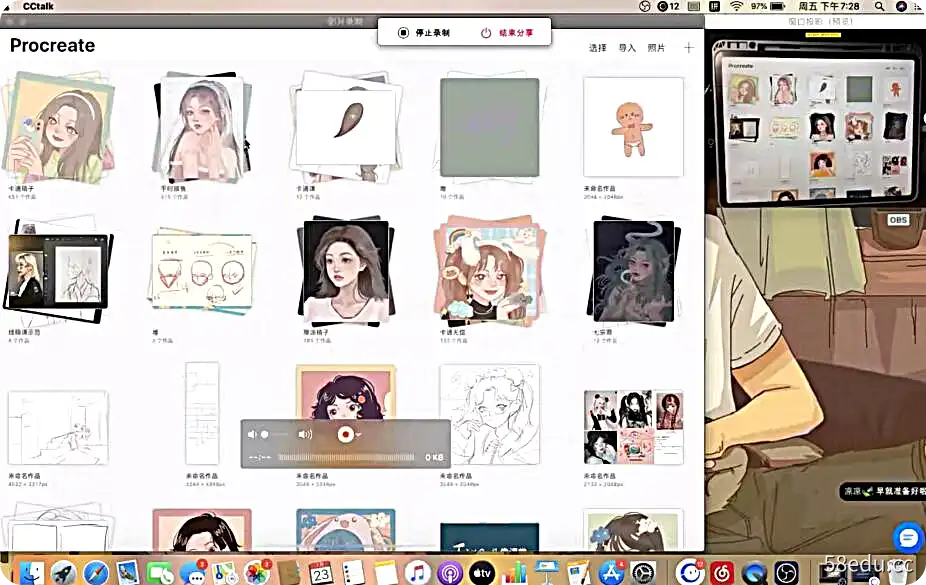Open the stack with photo and line sketch
This screenshot has height=585, width=926.
click(x=58, y=272)
